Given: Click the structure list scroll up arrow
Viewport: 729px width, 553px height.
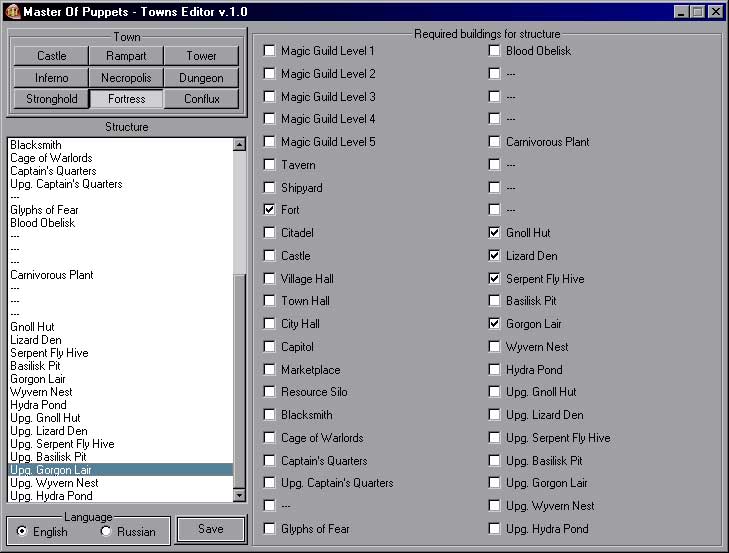Looking at the screenshot, I should click(239, 144).
